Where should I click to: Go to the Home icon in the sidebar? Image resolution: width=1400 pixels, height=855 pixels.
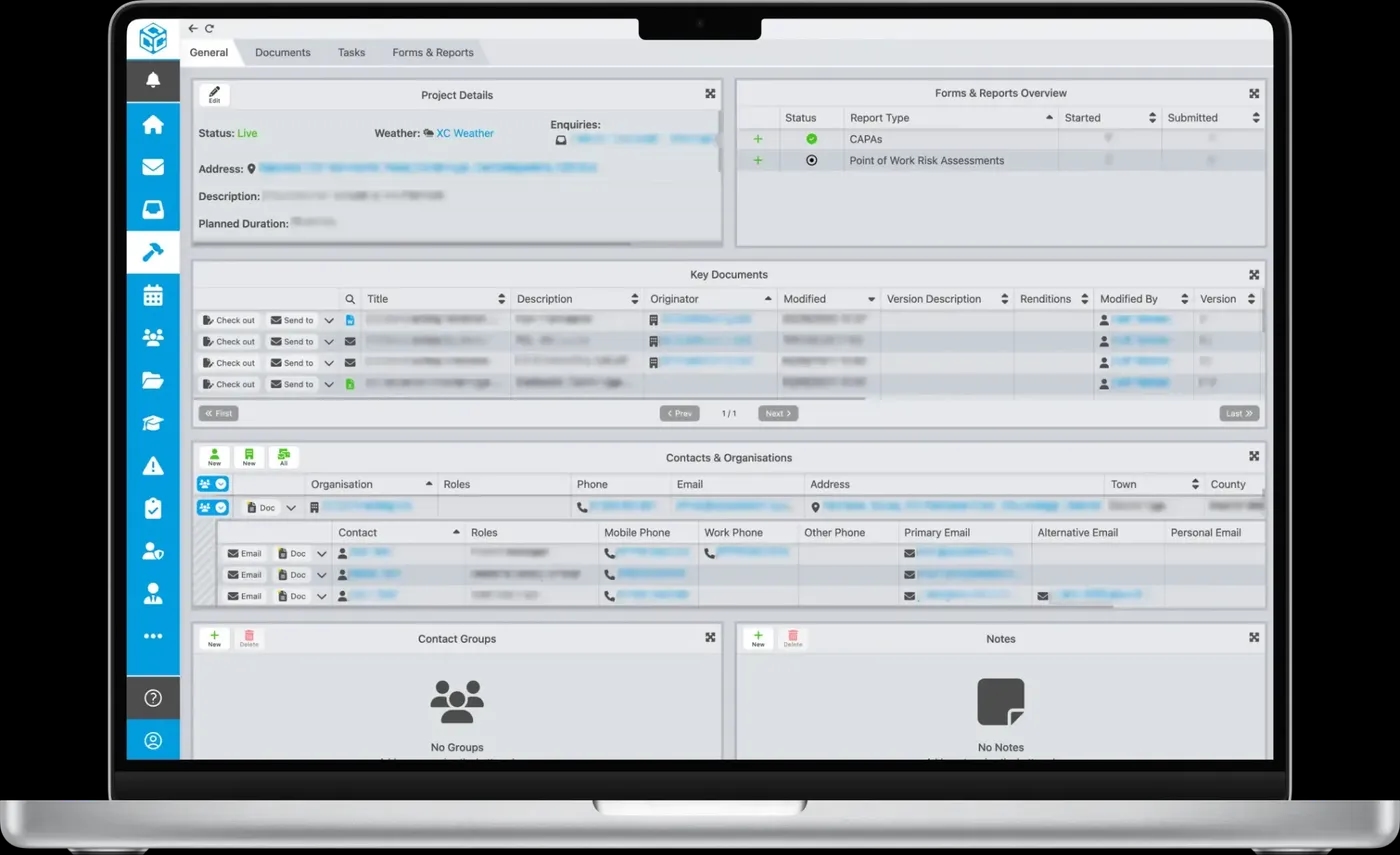tap(153, 125)
